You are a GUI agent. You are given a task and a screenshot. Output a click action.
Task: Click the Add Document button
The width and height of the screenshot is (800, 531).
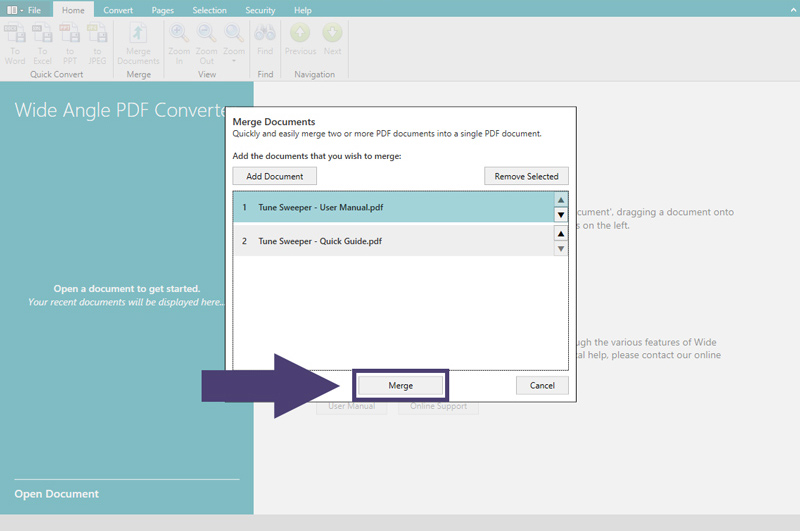coord(274,176)
